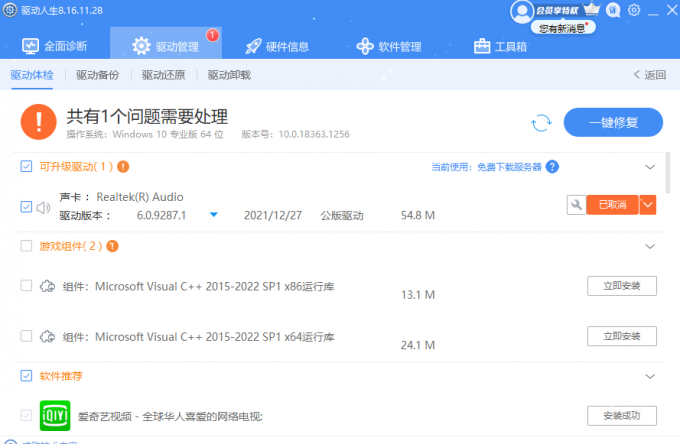680x444 pixels.
Task: Click the 会员享特权 crown icon
Action: tap(592, 9)
